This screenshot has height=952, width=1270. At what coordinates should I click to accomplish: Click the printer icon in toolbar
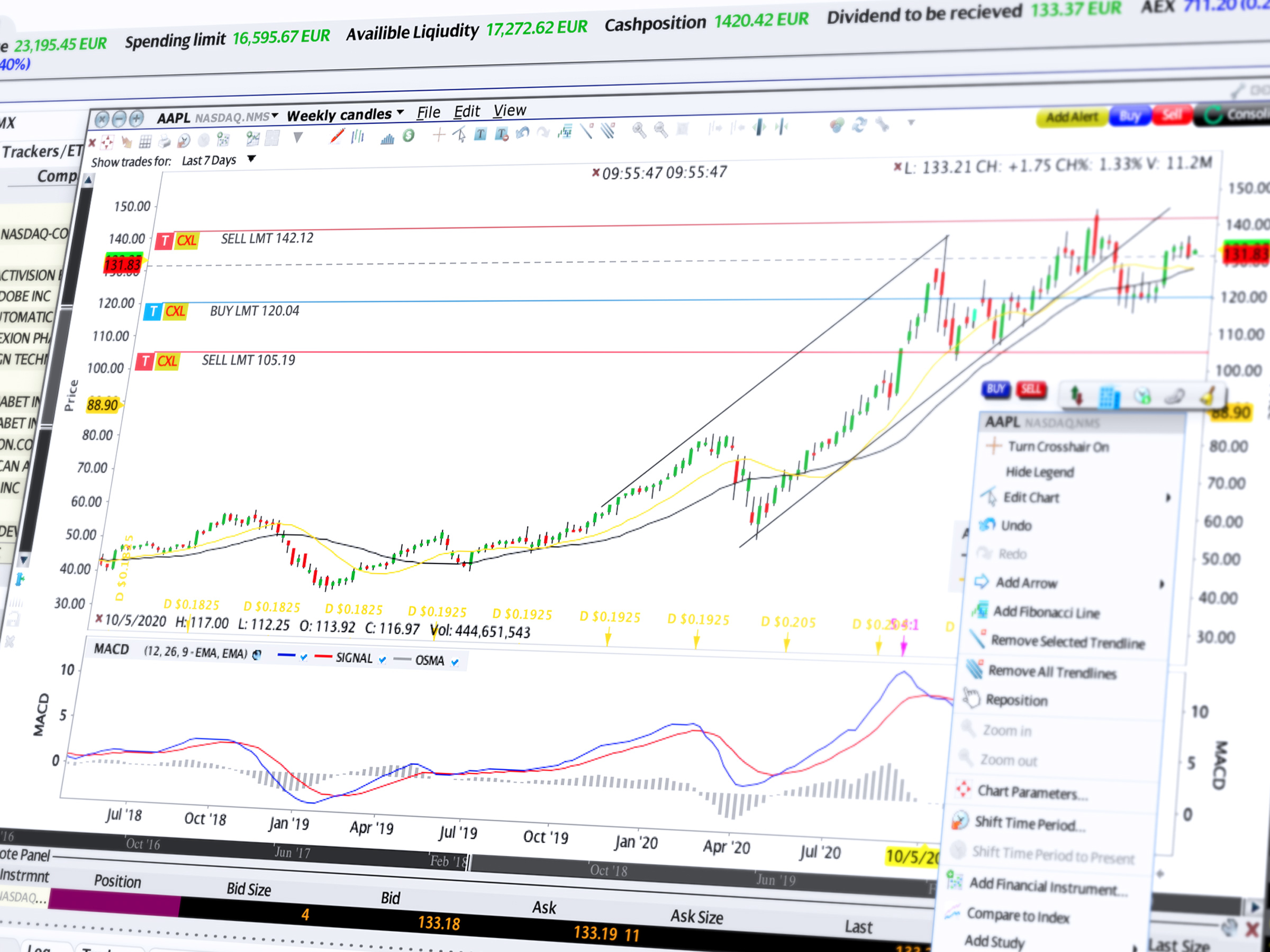165,141
